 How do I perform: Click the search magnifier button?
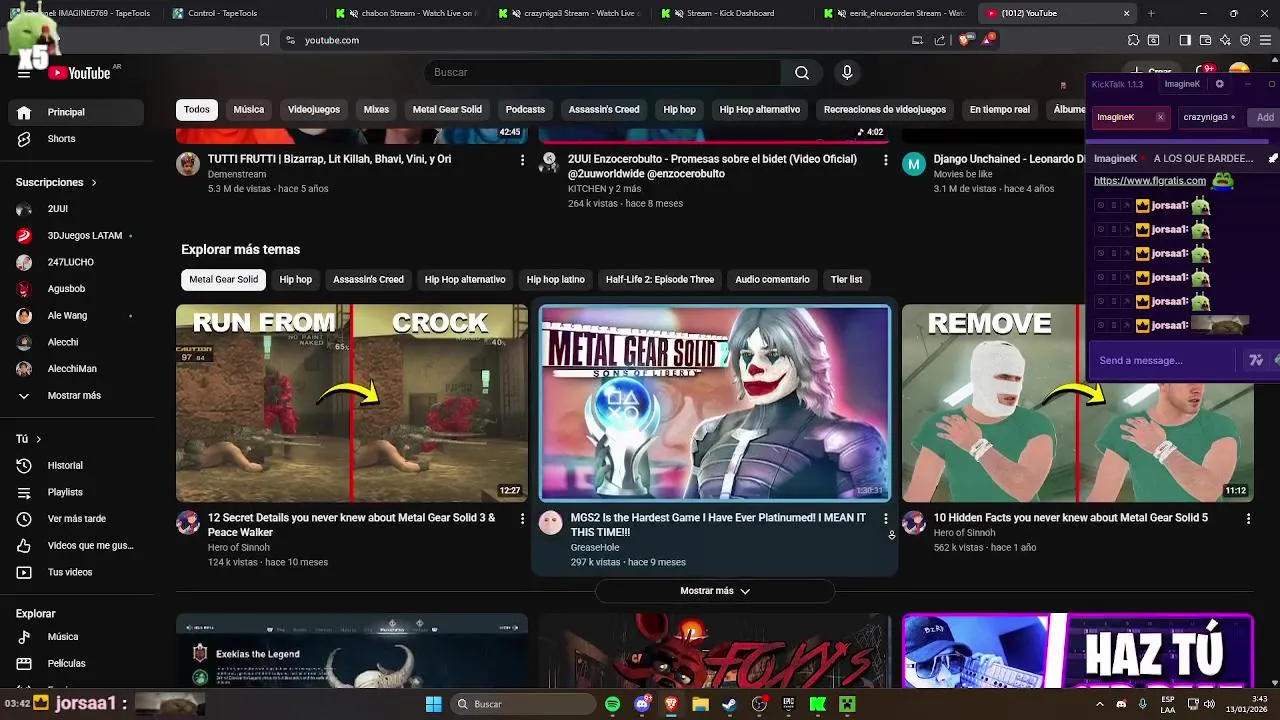802,73
